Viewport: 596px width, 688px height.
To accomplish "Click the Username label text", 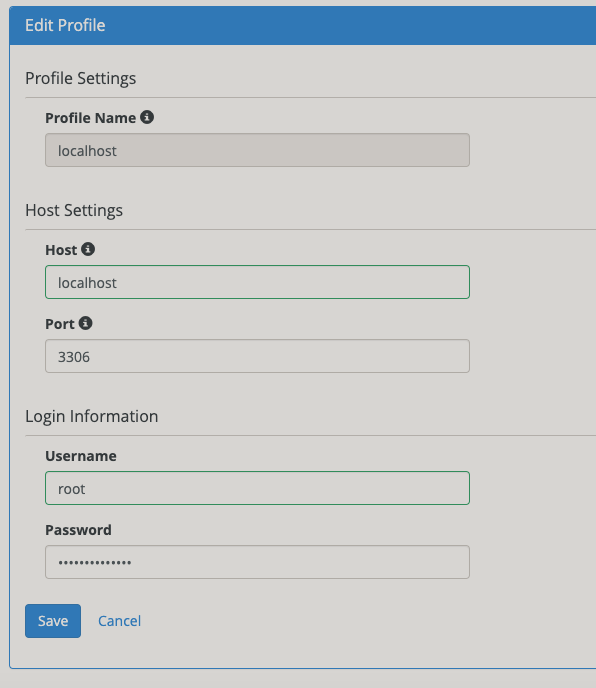I will tap(81, 456).
